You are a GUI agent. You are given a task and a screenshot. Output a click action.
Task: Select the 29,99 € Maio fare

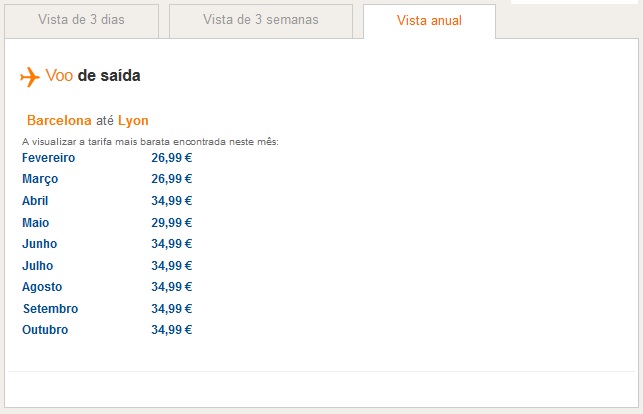171,223
